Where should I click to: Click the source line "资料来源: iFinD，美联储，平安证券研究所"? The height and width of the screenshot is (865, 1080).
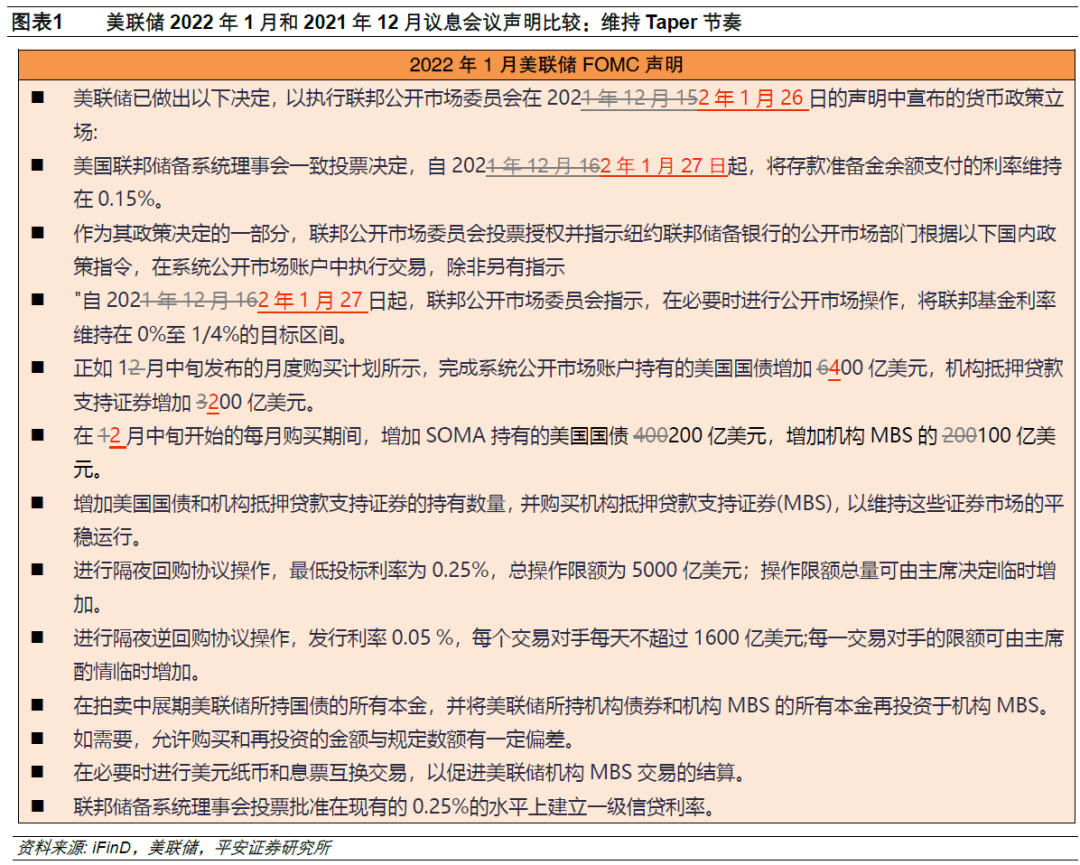click(x=174, y=848)
